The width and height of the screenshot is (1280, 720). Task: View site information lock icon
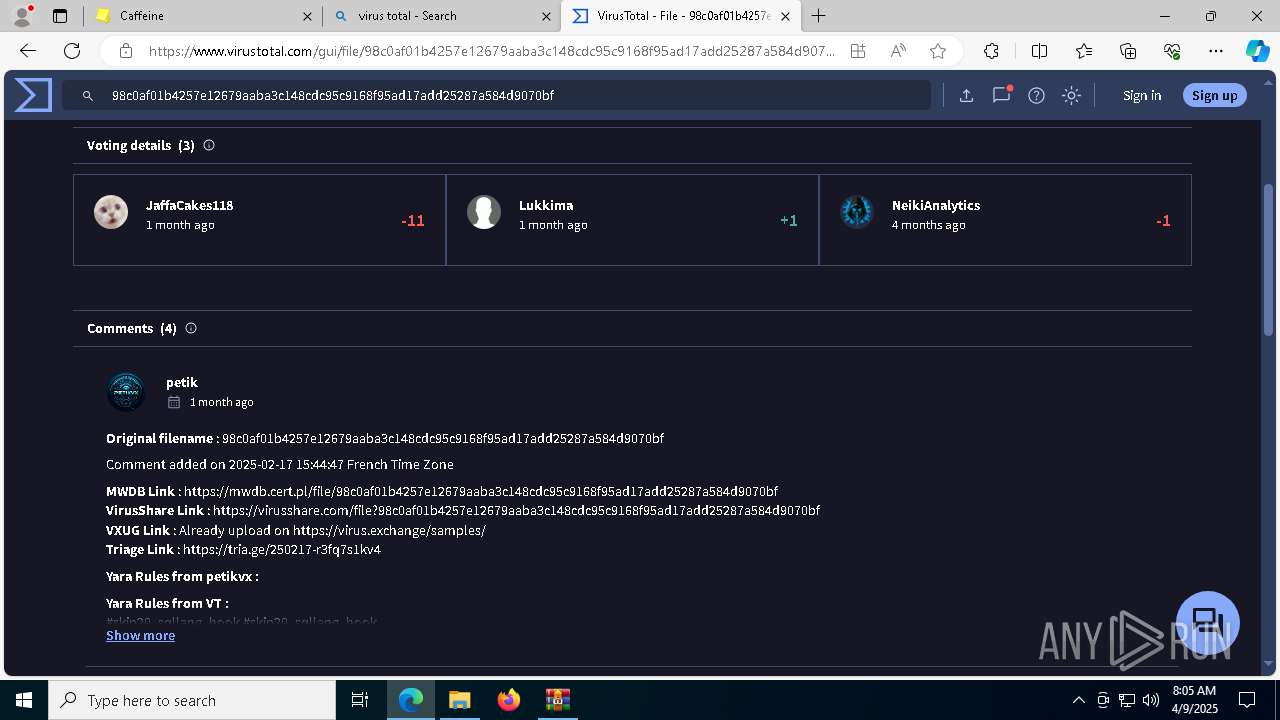pyautogui.click(x=126, y=51)
